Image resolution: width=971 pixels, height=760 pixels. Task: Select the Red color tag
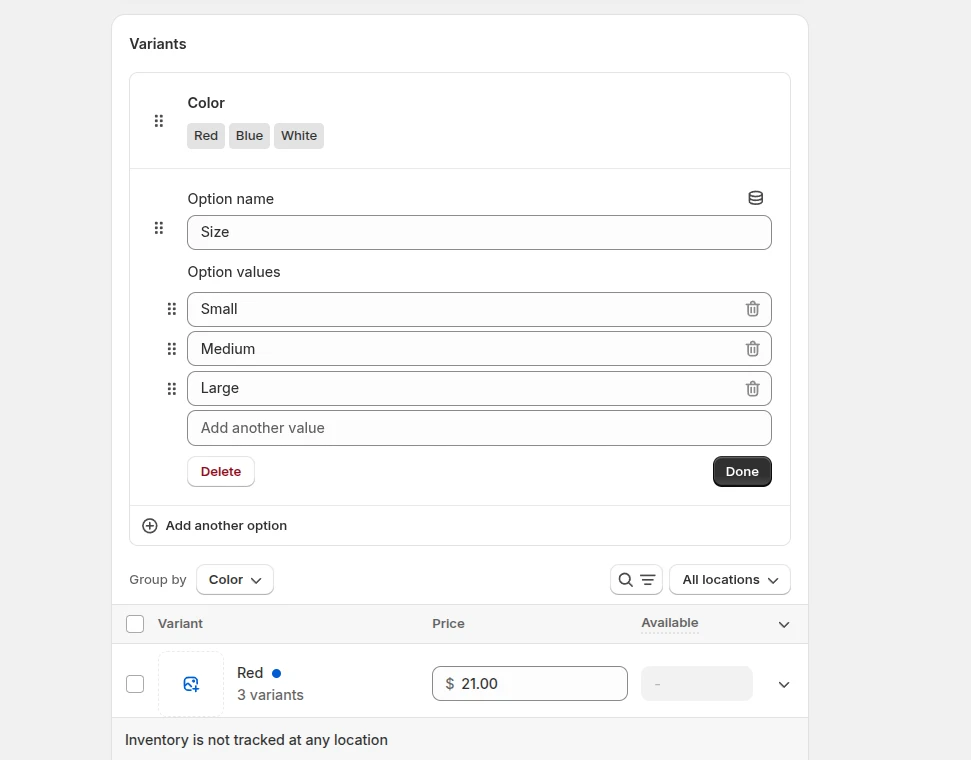coord(206,136)
